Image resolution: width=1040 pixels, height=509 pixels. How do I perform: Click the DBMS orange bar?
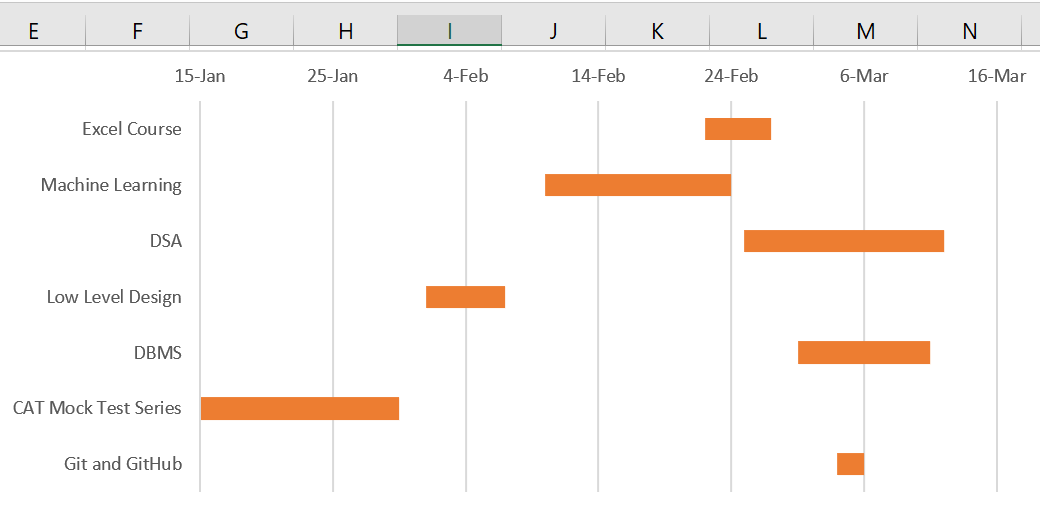[x=863, y=353]
